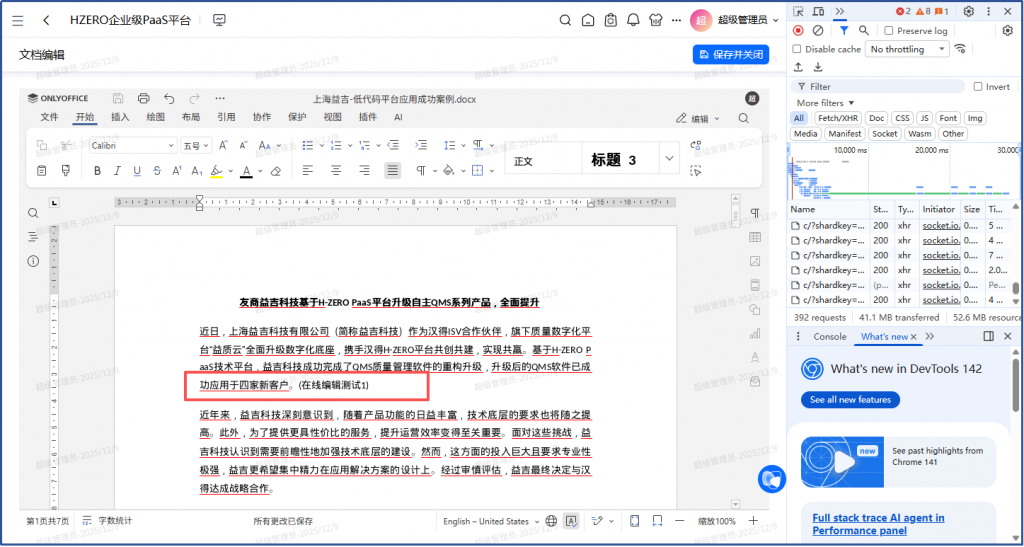Image resolution: width=1024 pixels, height=547 pixels.
Task: Click the print icon in ONLYOFFICE header
Action: [x=143, y=99]
